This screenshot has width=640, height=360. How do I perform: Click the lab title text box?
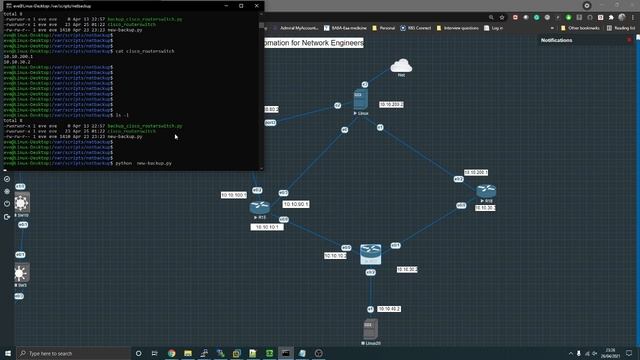coord(313,43)
